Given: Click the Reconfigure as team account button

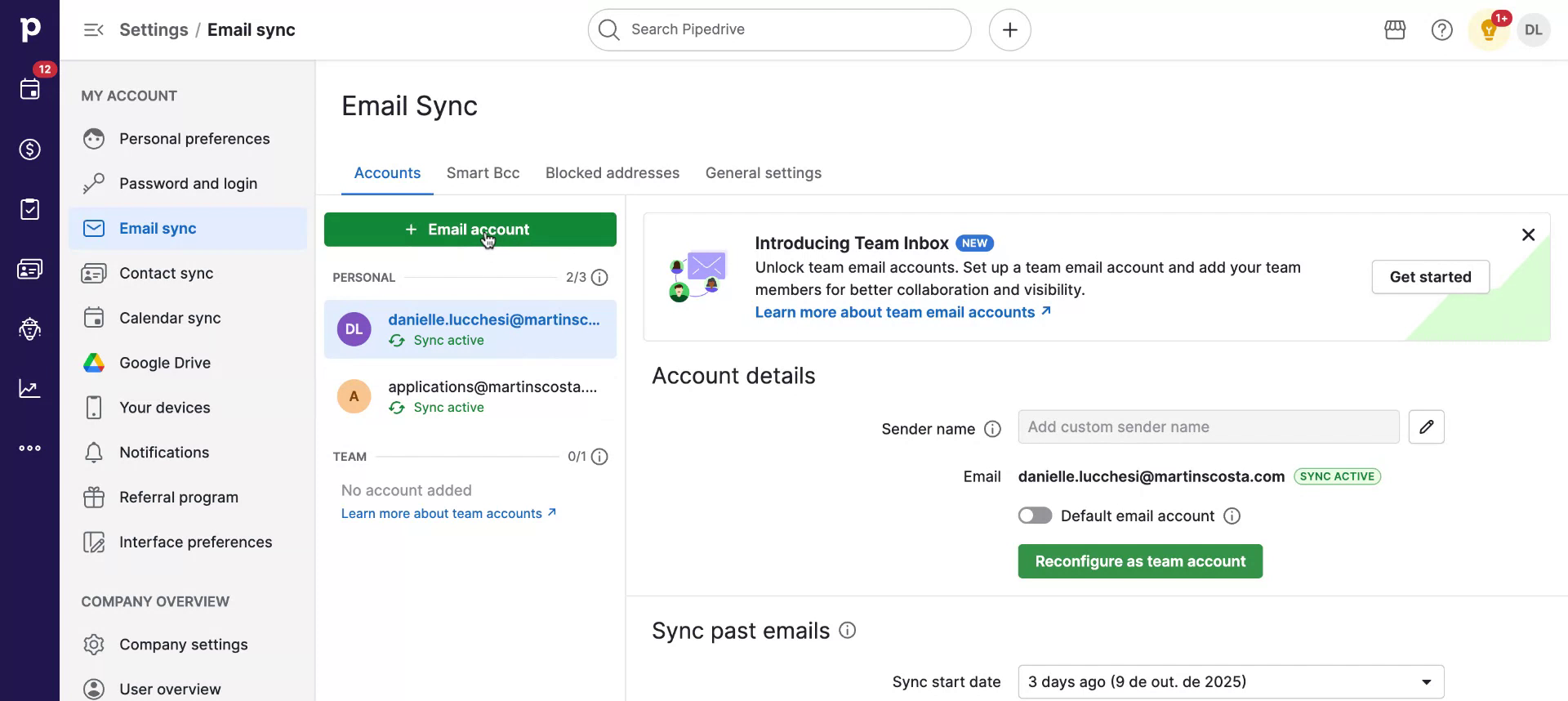Looking at the screenshot, I should (1139, 561).
